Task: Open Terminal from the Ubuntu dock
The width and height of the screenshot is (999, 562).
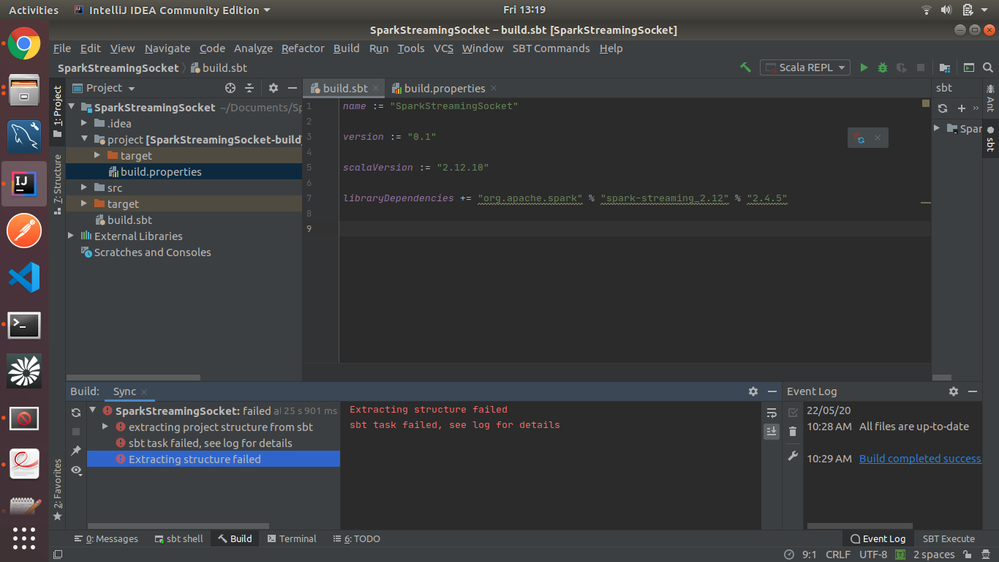Action: tap(24, 325)
